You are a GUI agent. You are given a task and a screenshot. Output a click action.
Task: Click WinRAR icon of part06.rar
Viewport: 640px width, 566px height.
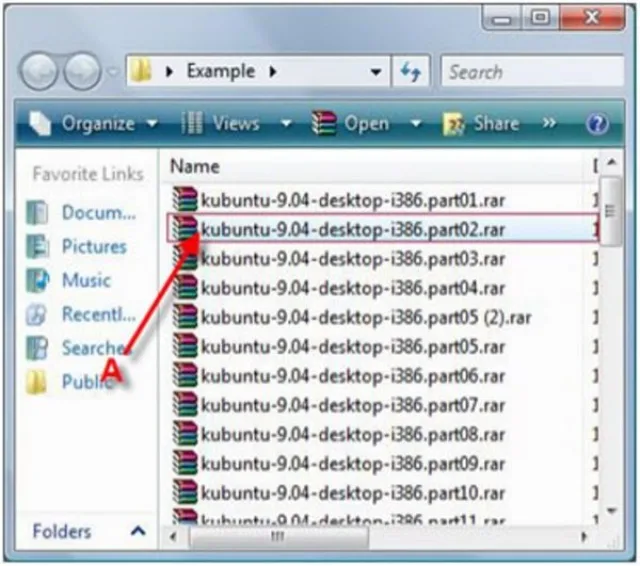point(185,375)
